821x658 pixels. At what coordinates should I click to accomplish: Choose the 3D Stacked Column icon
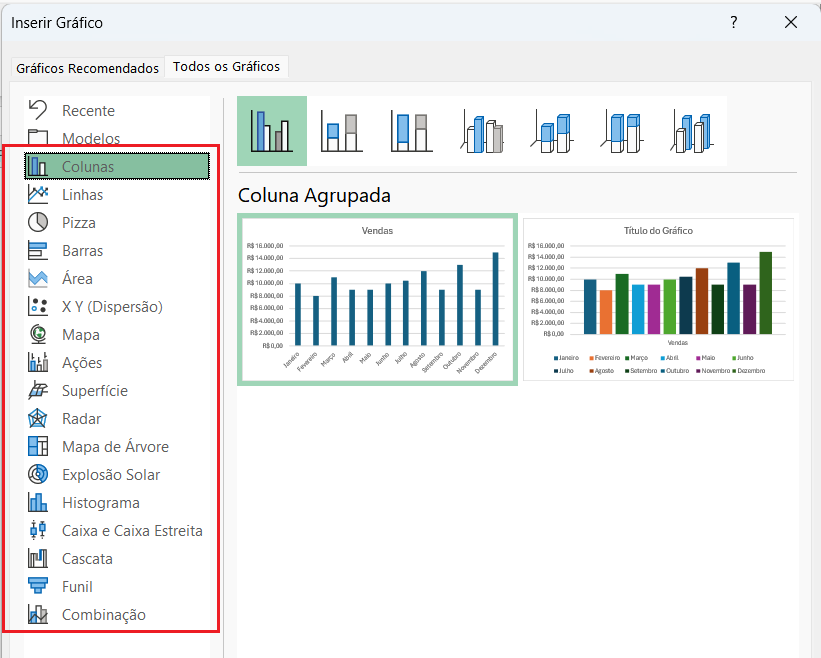coord(553,131)
